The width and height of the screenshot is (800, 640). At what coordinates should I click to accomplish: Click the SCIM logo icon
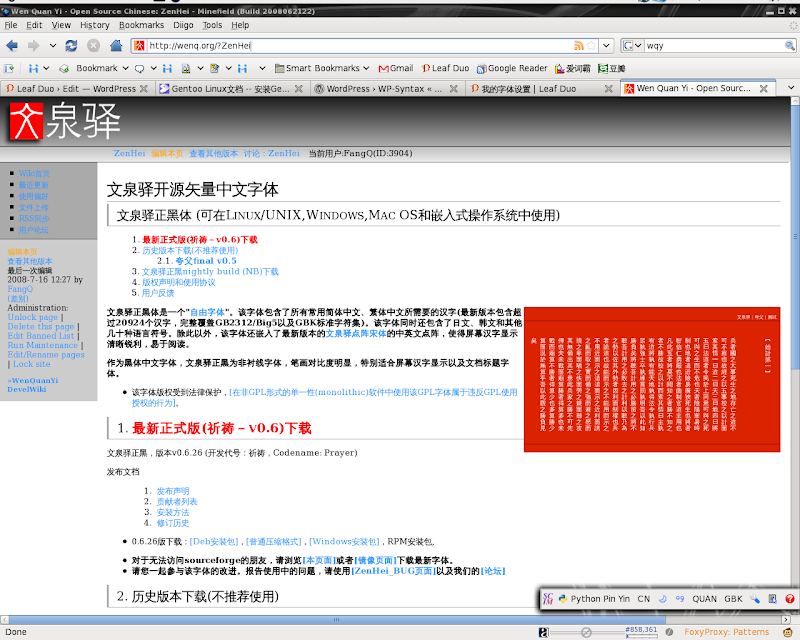point(547,599)
